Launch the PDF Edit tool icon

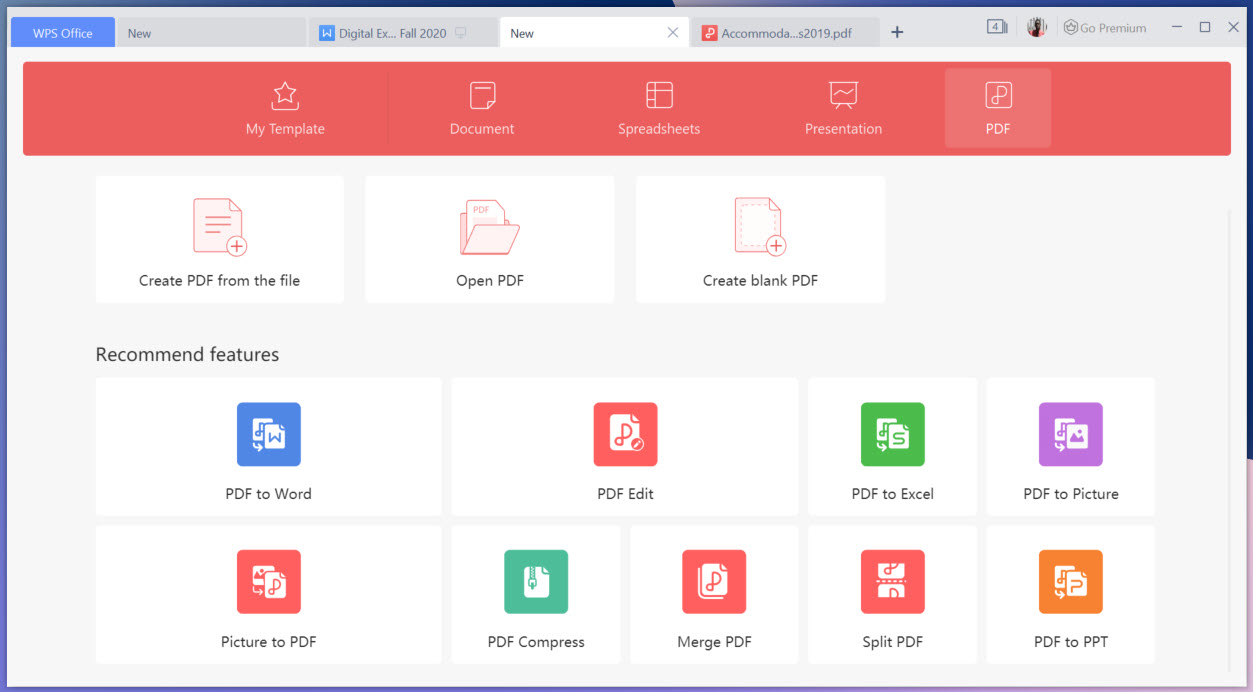pos(625,434)
